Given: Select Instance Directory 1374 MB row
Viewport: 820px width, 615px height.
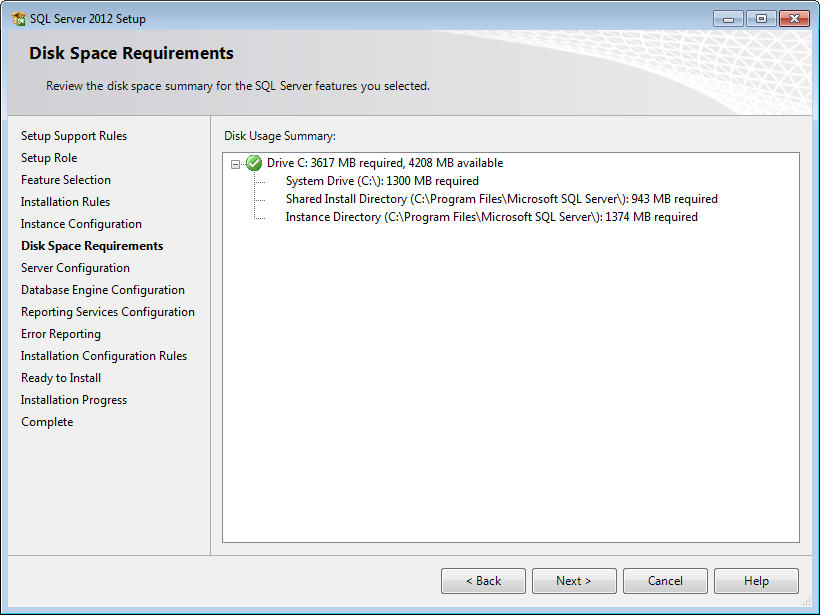Looking at the screenshot, I should [492, 217].
